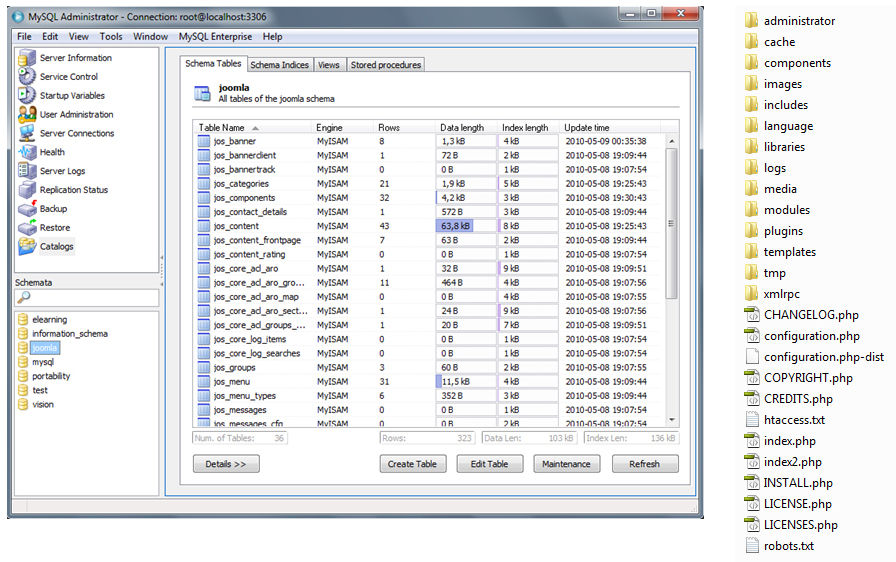Select the jos_contact_details table row
Image resolution: width=896 pixels, height=562 pixels.
pyautogui.click(x=431, y=212)
